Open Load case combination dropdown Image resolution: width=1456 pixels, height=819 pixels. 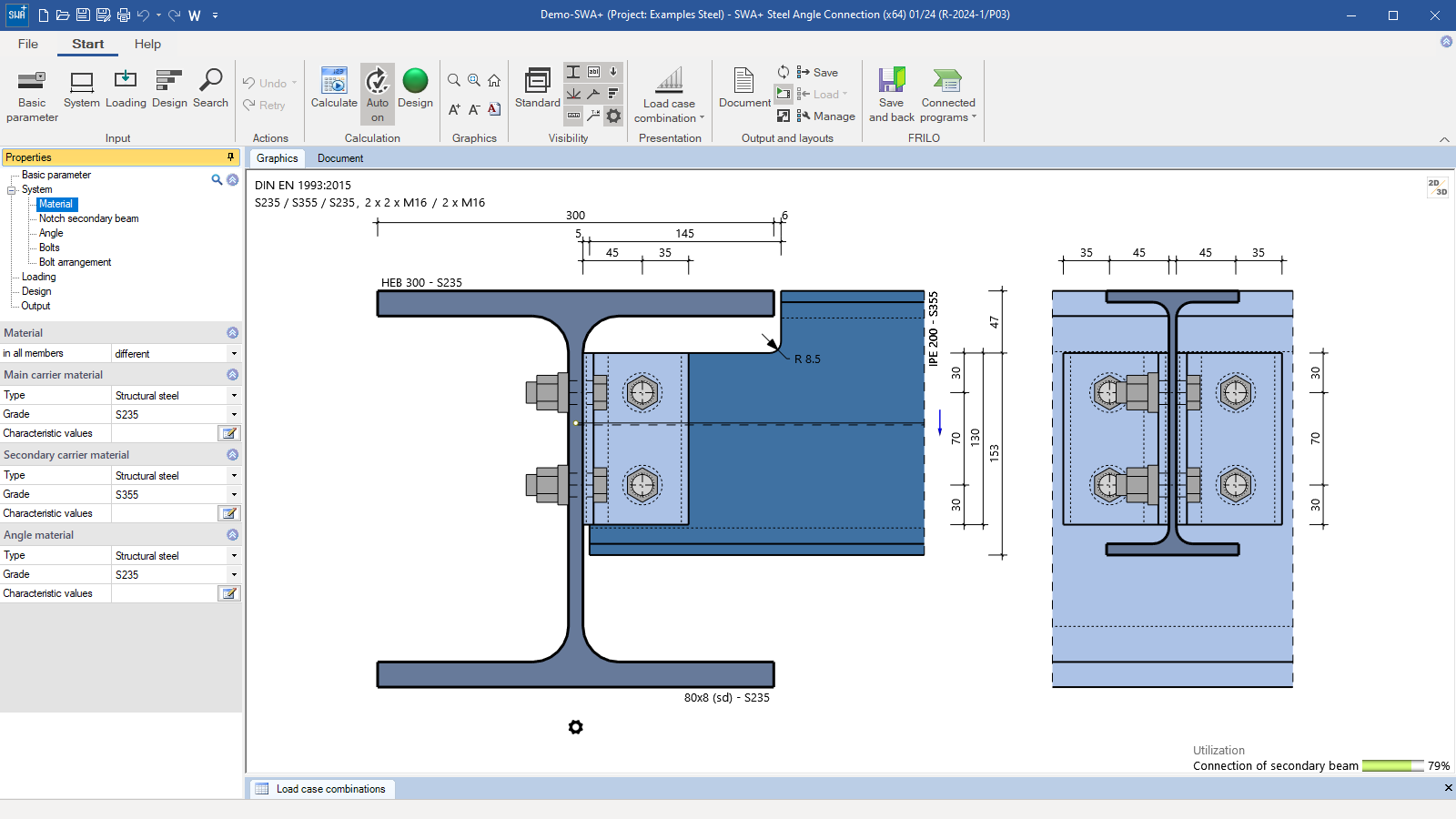pos(670,95)
